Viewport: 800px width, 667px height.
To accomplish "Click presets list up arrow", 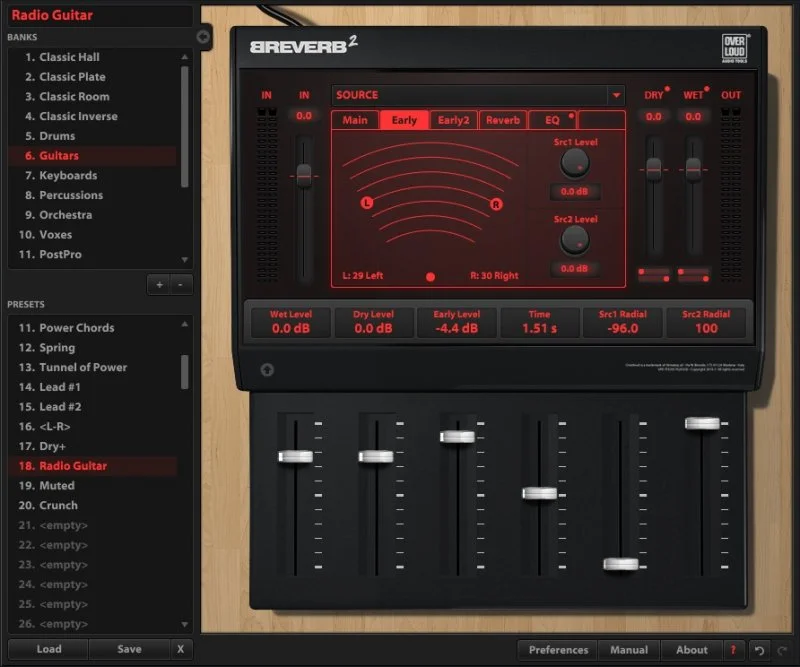I will pyautogui.click(x=185, y=324).
